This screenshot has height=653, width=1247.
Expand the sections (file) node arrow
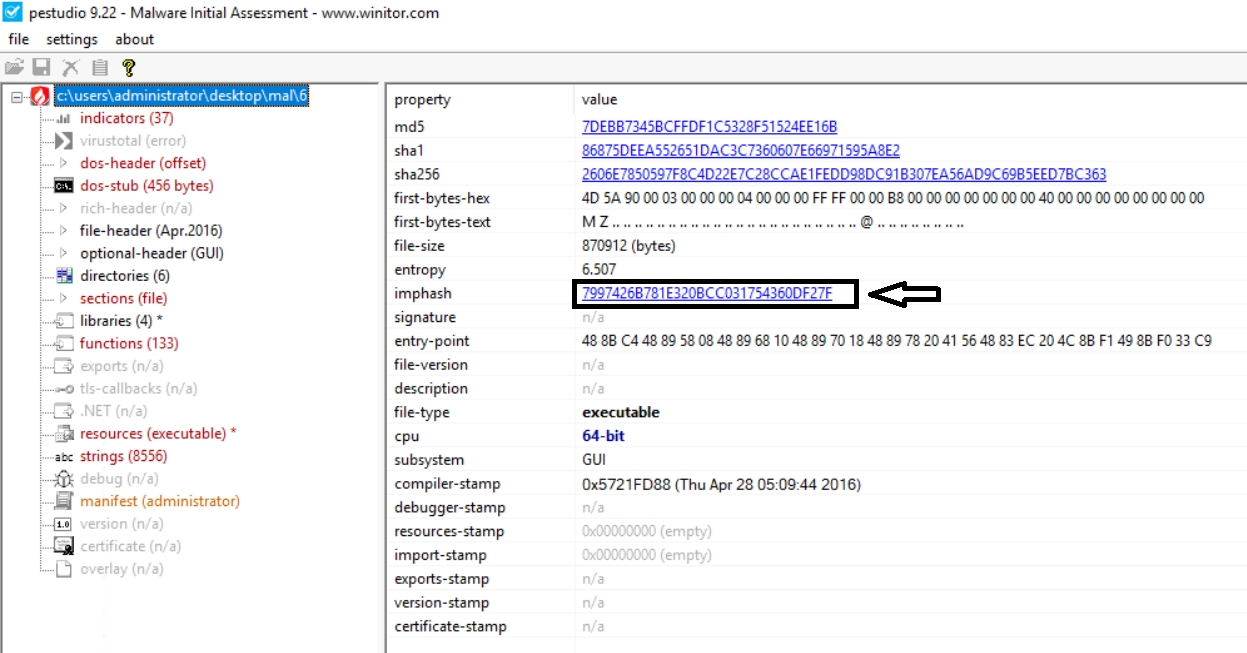coord(63,298)
